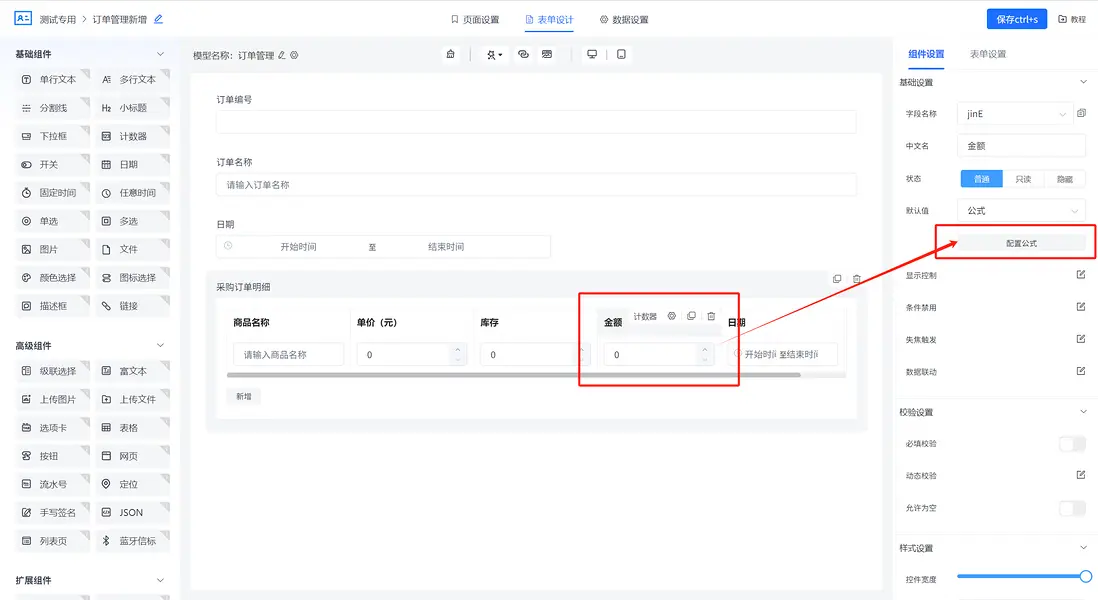
Task: Click the copy icon beside field name jinE
Action: (x=1081, y=114)
